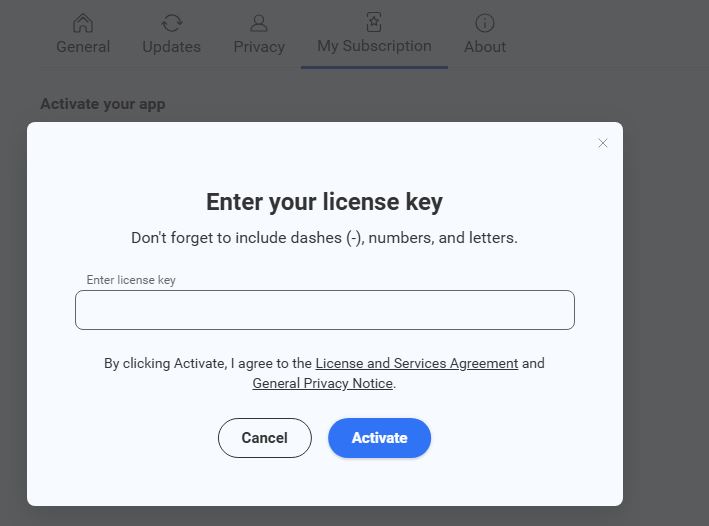
Task: Click the "Enter your license key" dialog heading
Action: tap(324, 202)
